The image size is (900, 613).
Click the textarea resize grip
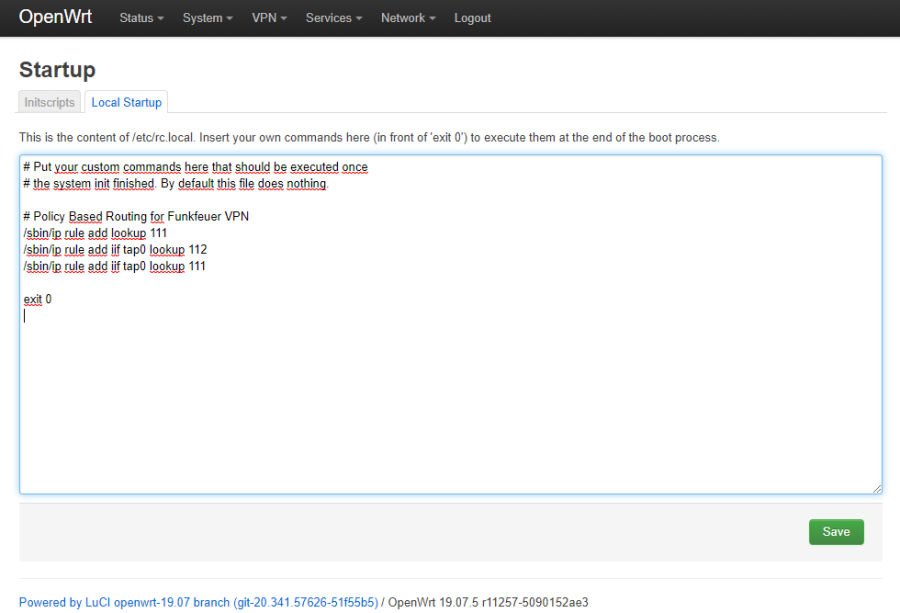[878, 487]
